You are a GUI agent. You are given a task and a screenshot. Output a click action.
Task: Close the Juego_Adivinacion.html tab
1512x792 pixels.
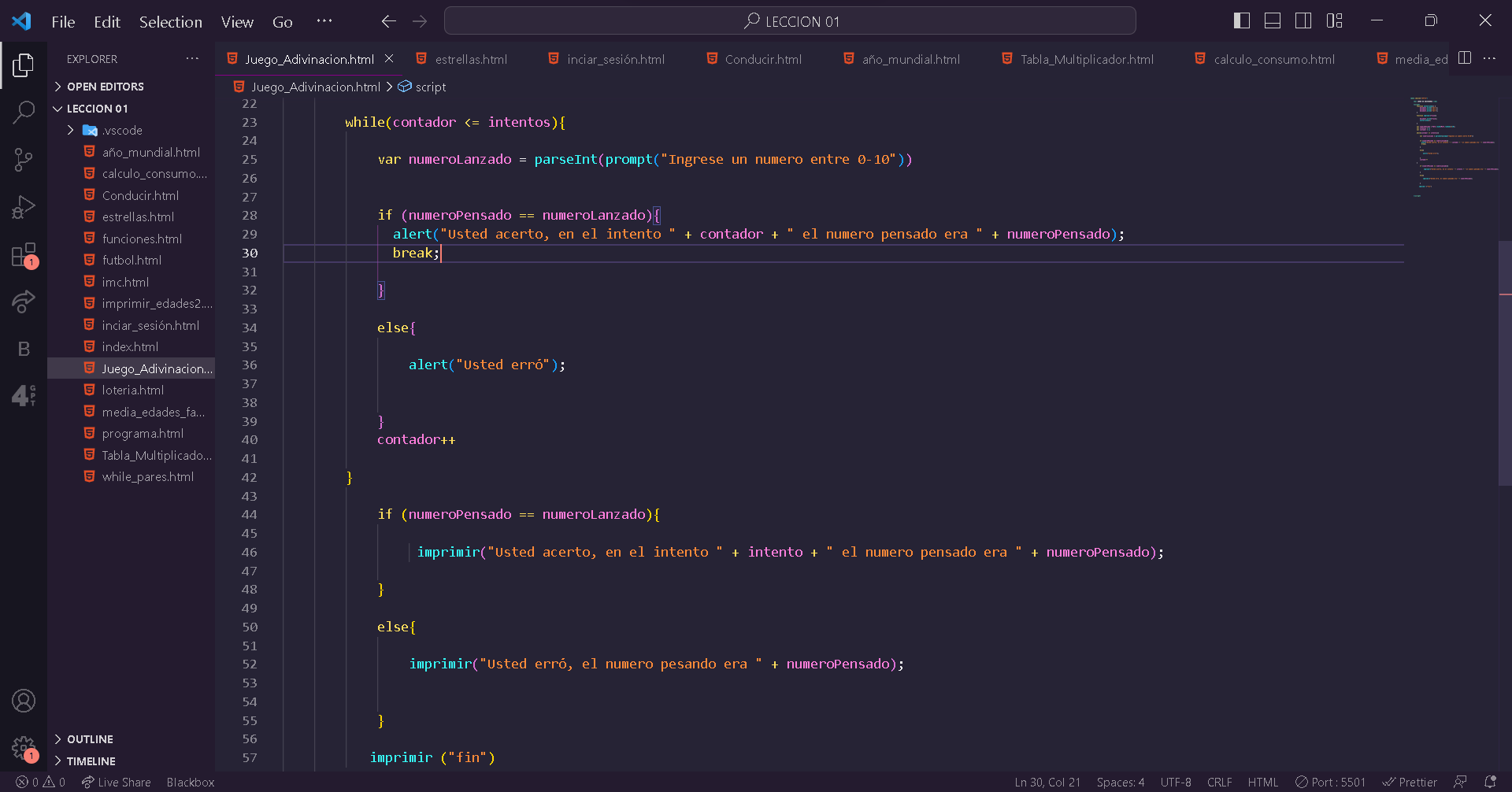coord(389,59)
